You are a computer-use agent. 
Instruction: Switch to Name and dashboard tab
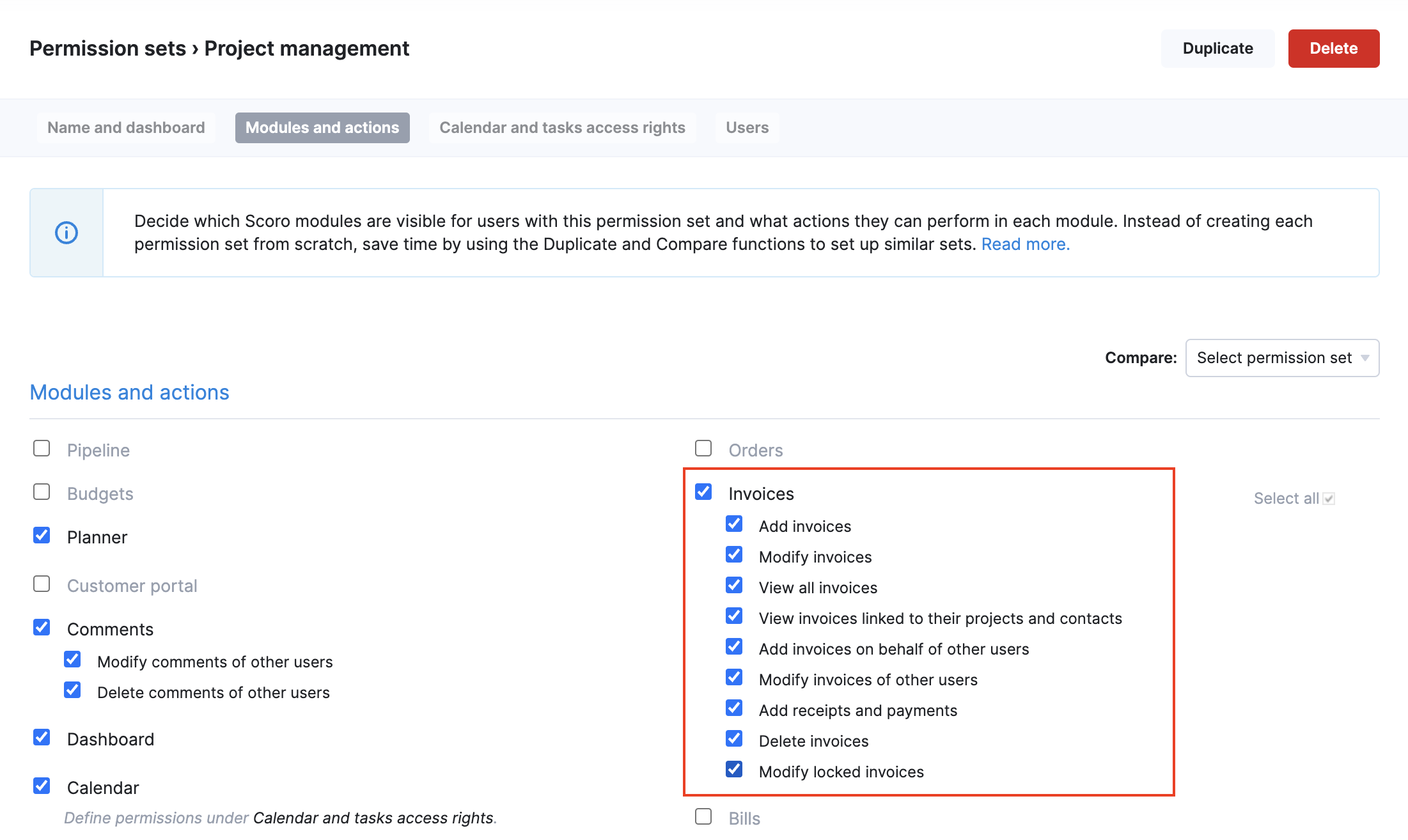pyautogui.click(x=126, y=128)
